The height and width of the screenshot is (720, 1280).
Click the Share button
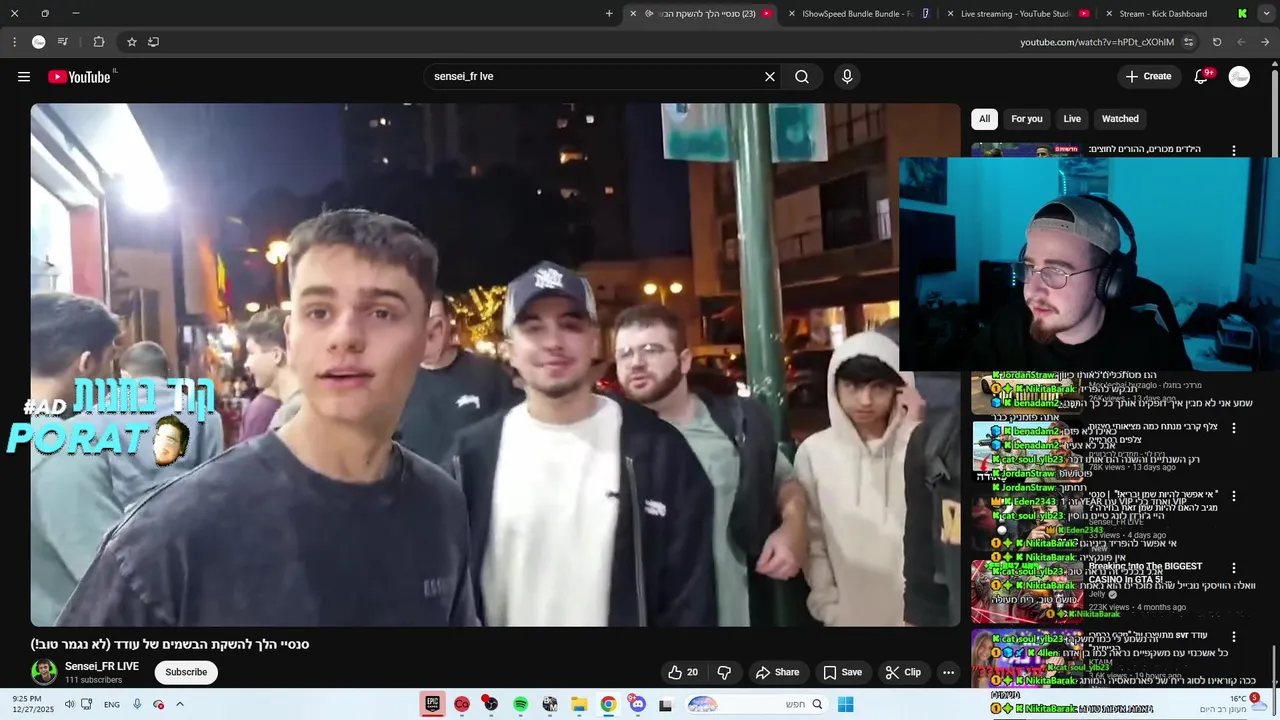[x=777, y=672]
